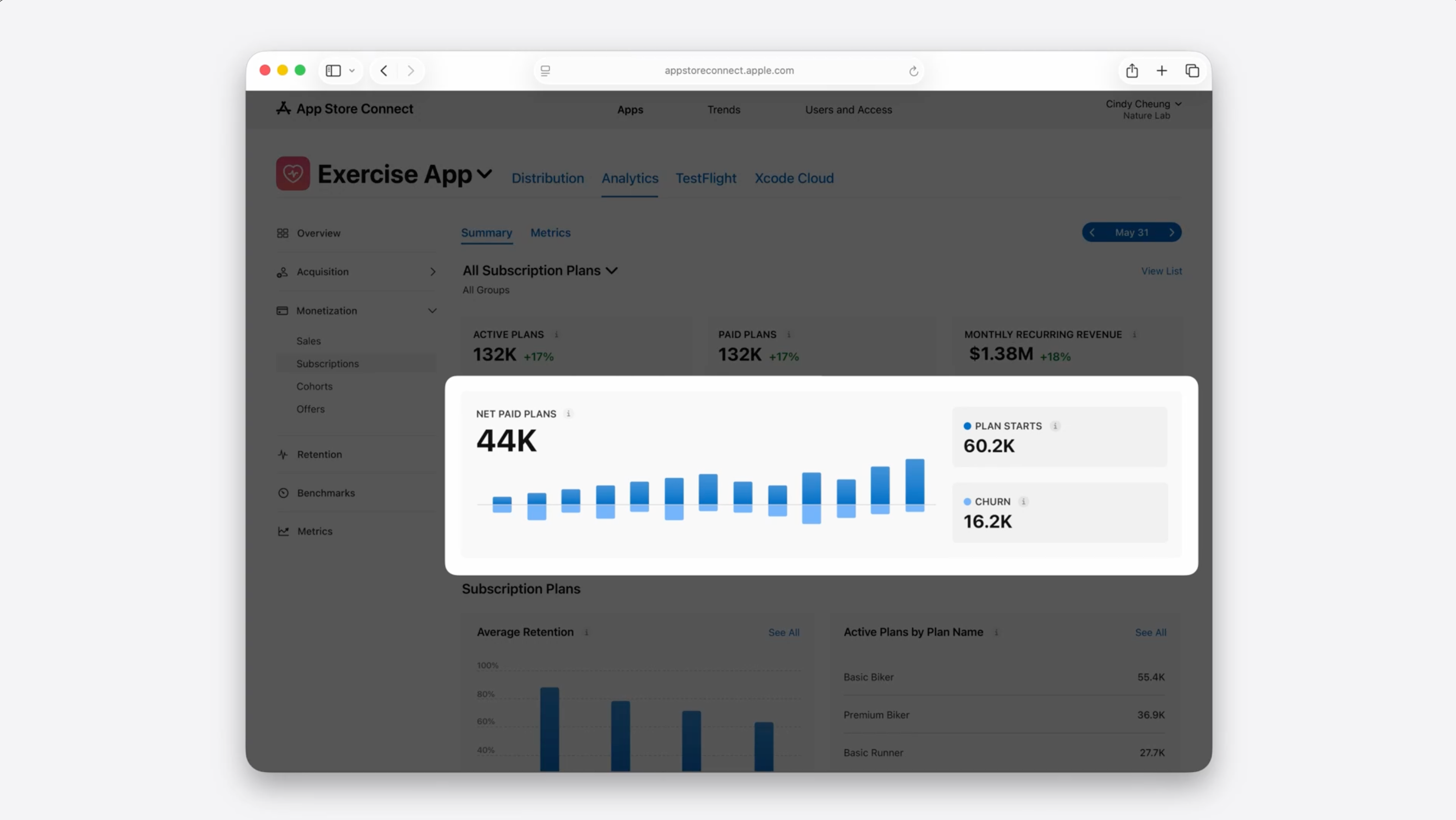Go to the previous date before May 31
1456x820 pixels.
1092,233
